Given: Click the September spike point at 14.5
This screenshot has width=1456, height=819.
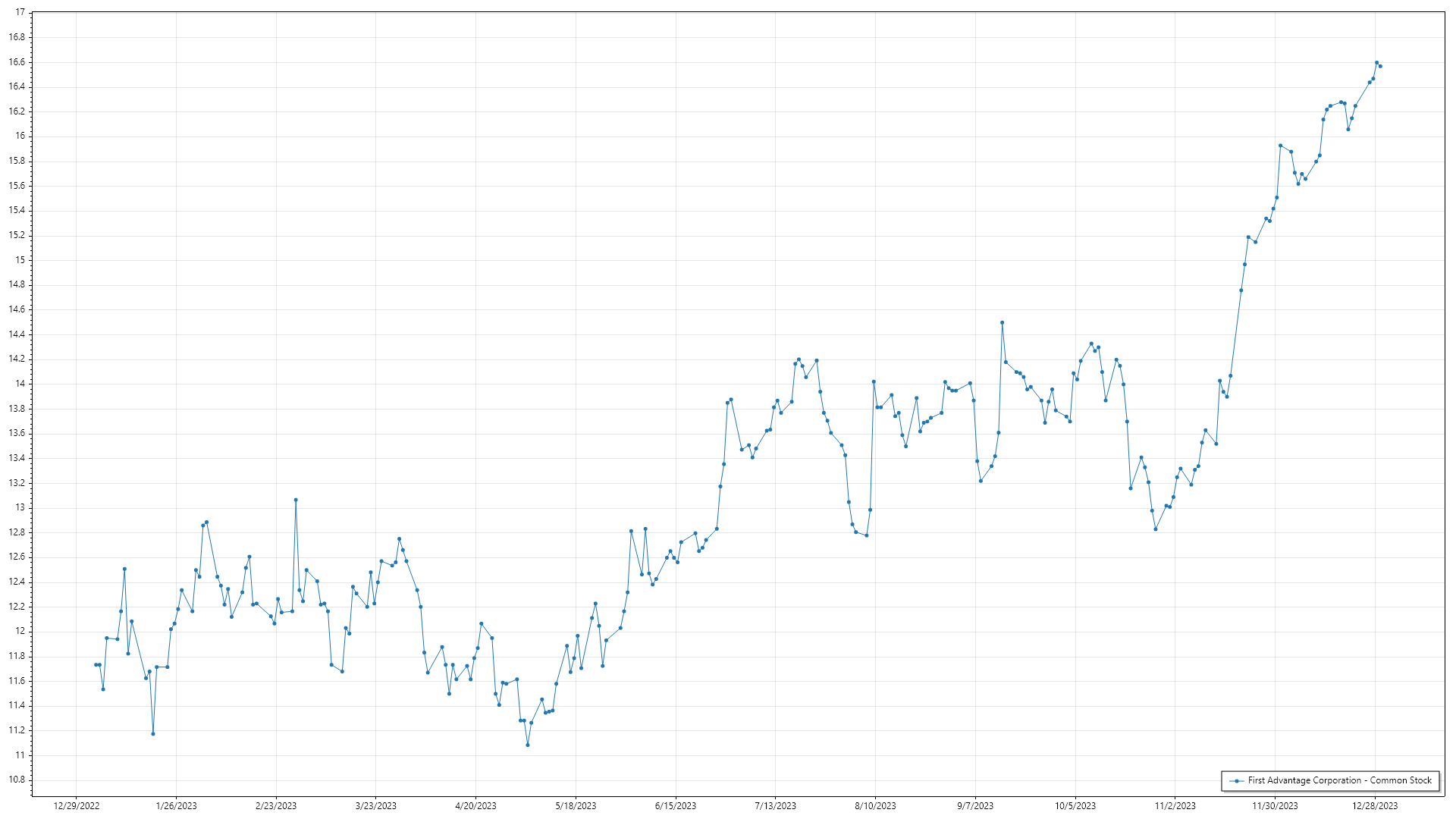Looking at the screenshot, I should (x=1002, y=322).
